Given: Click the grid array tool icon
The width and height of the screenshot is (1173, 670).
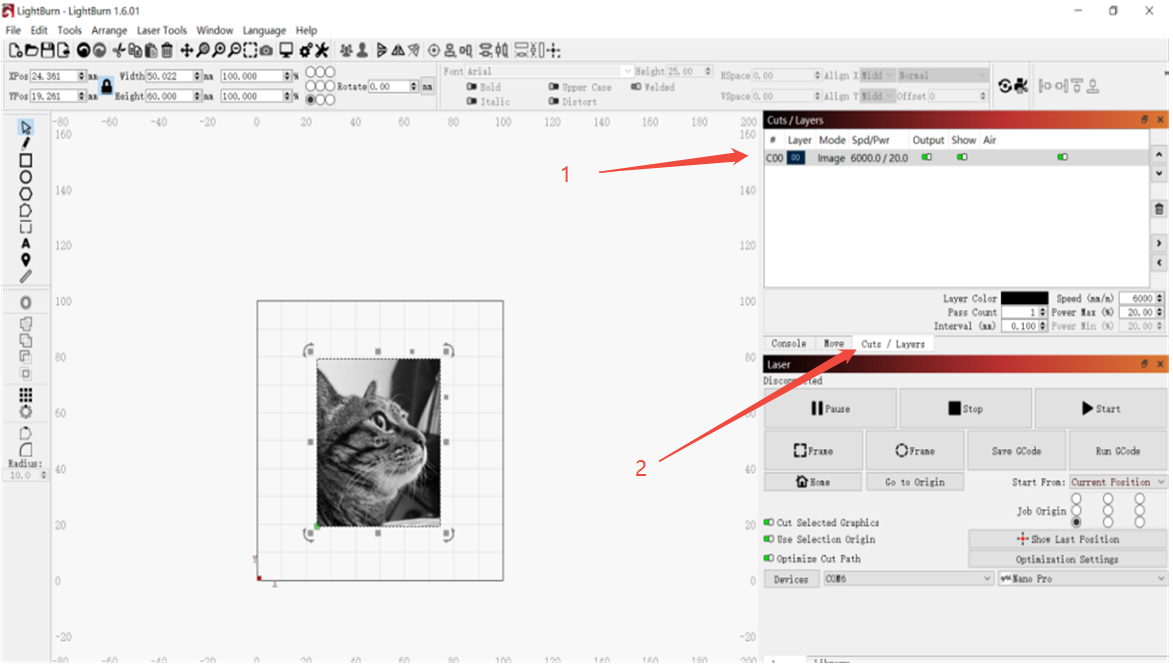Looking at the screenshot, I should (x=26, y=395).
